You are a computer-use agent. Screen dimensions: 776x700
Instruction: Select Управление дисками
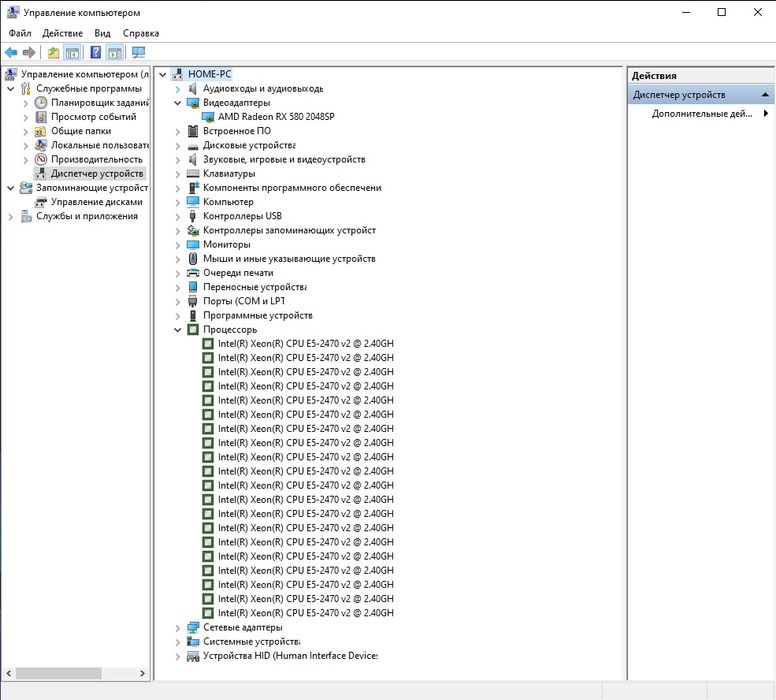97,202
